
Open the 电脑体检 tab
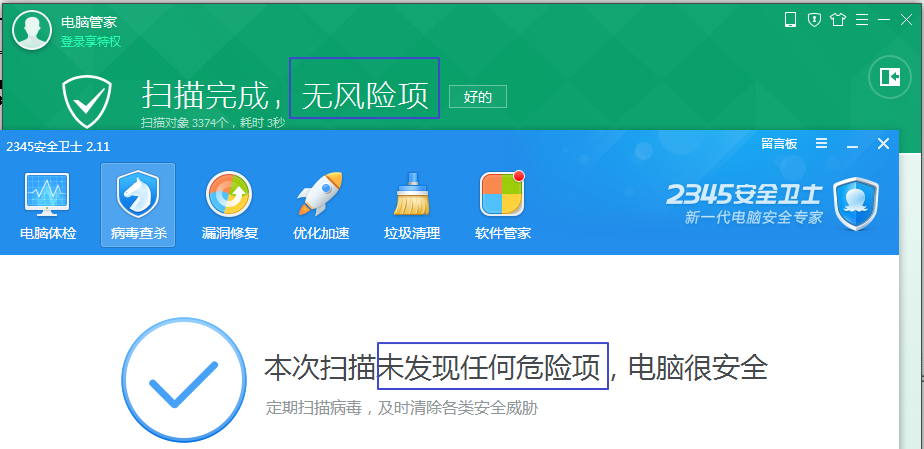(48, 205)
